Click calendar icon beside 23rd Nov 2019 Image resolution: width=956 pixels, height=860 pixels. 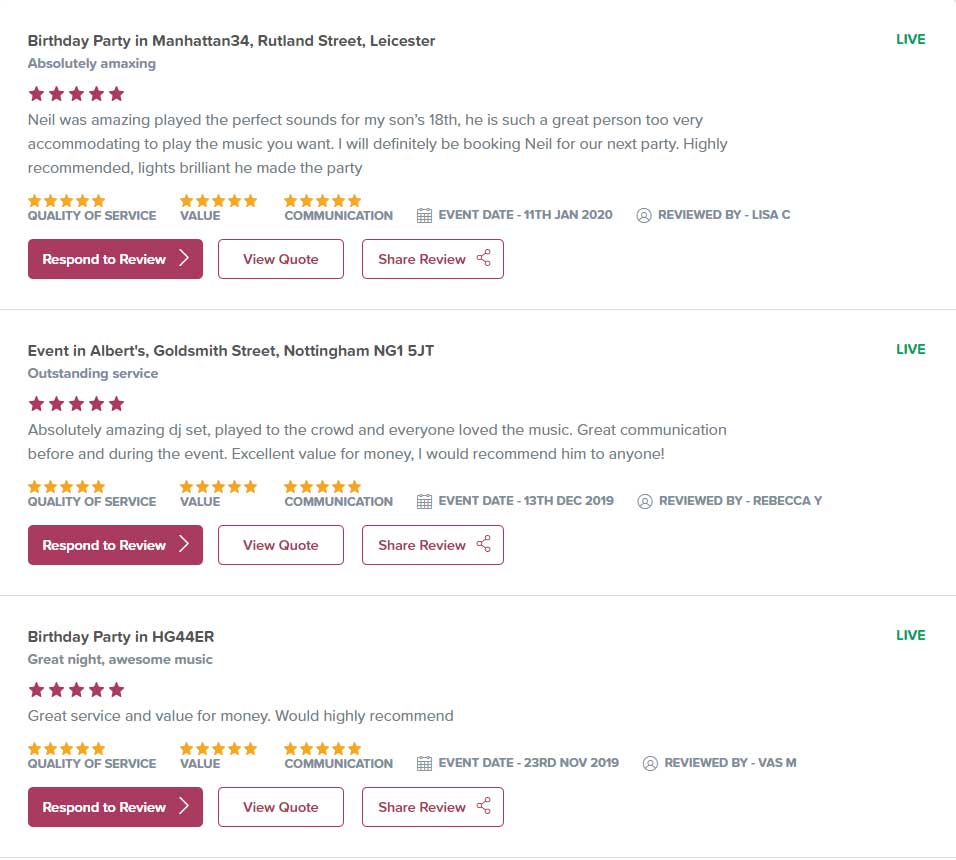point(424,763)
